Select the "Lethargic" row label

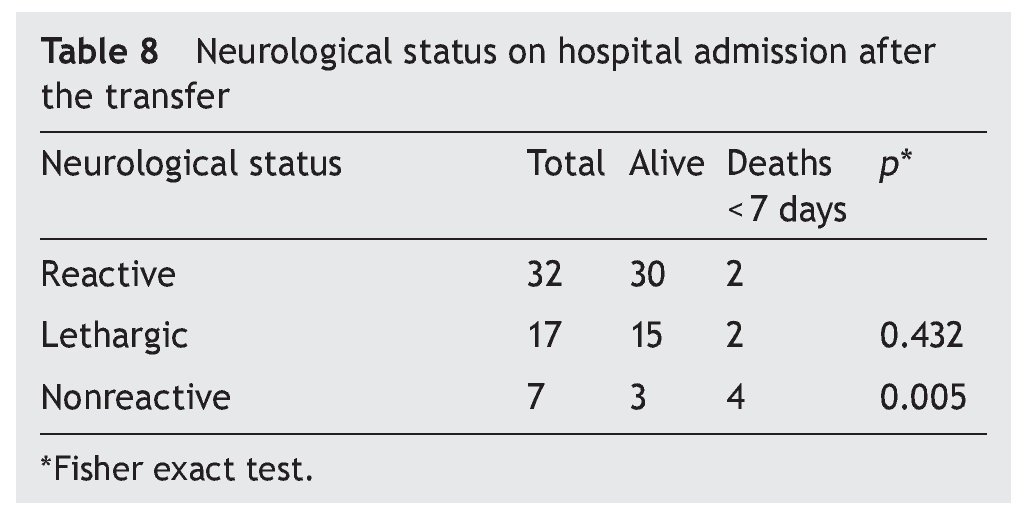114,336
